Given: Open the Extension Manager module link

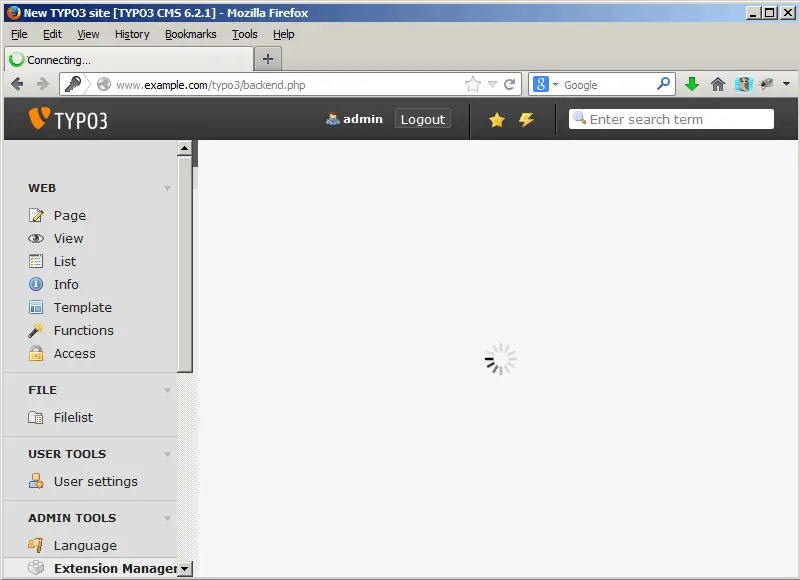Looking at the screenshot, I should tap(115, 568).
